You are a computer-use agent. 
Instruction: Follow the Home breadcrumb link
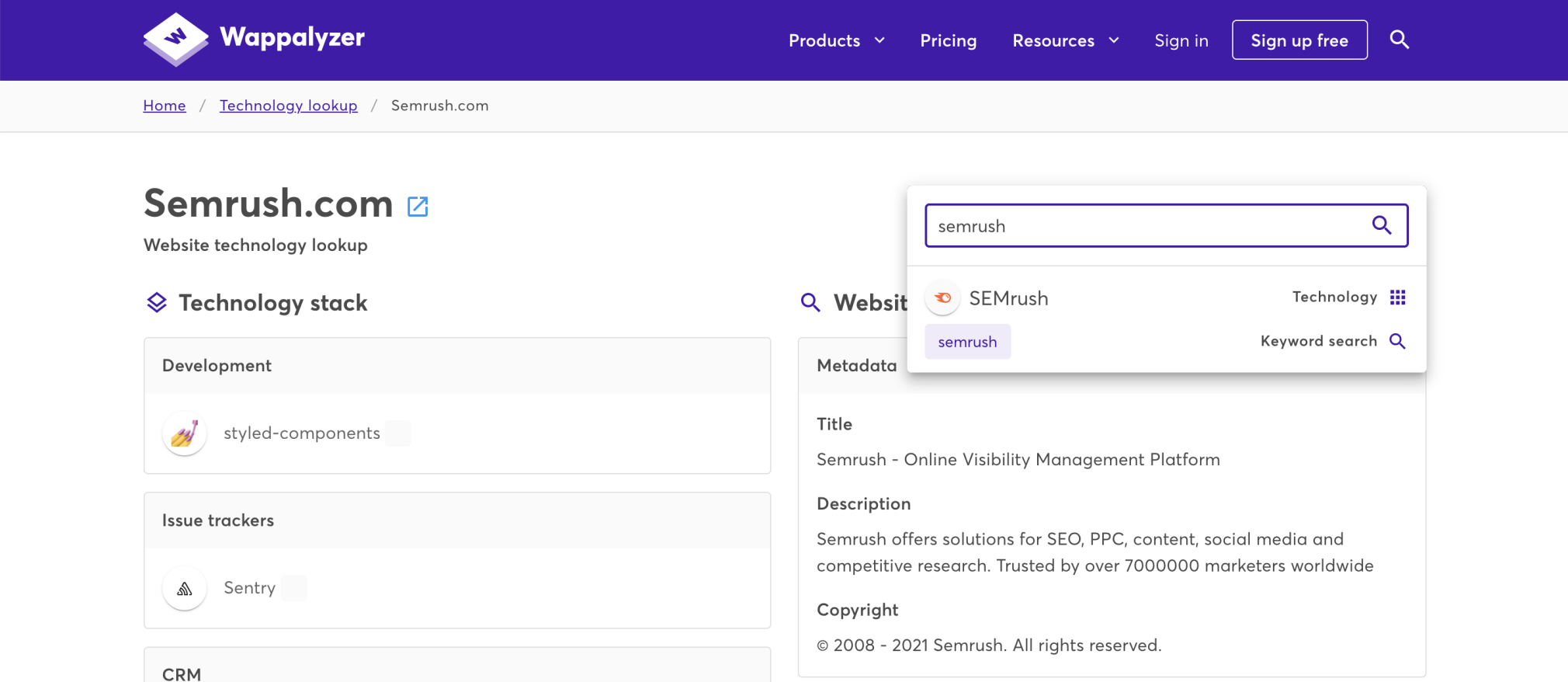pyautogui.click(x=165, y=106)
